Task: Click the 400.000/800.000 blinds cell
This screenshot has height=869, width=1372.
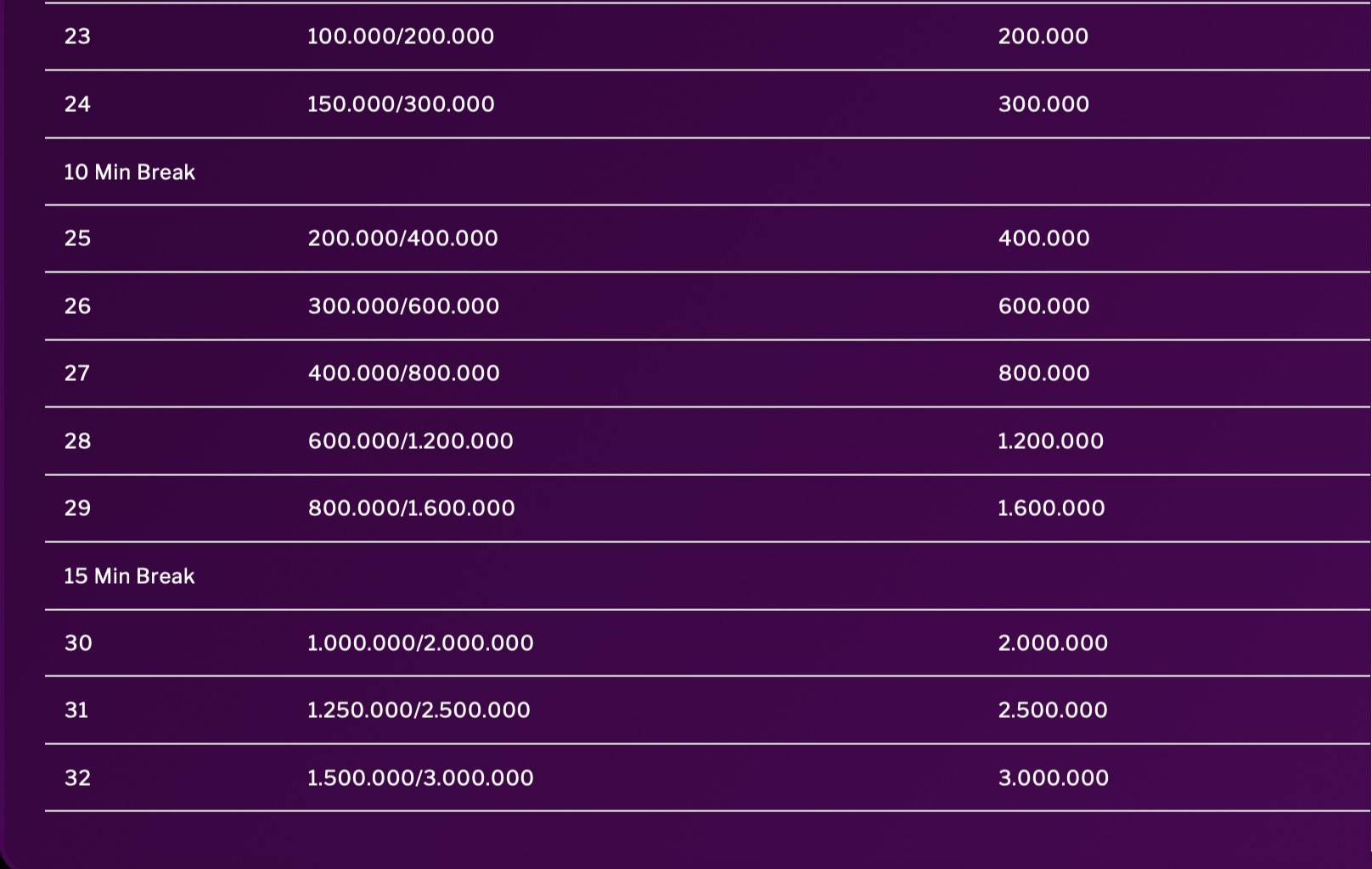Action: (403, 373)
